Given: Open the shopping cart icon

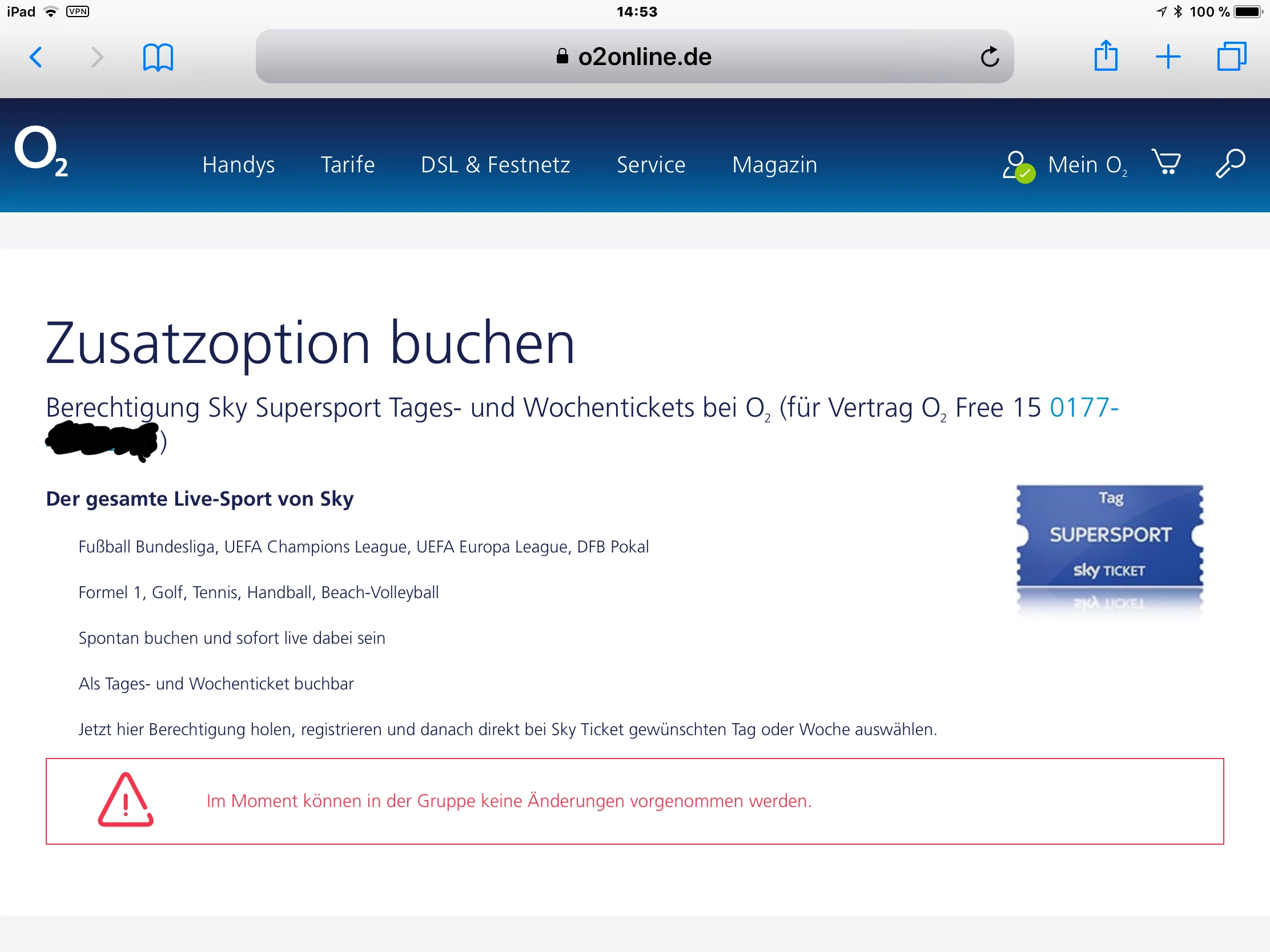Looking at the screenshot, I should 1166,163.
